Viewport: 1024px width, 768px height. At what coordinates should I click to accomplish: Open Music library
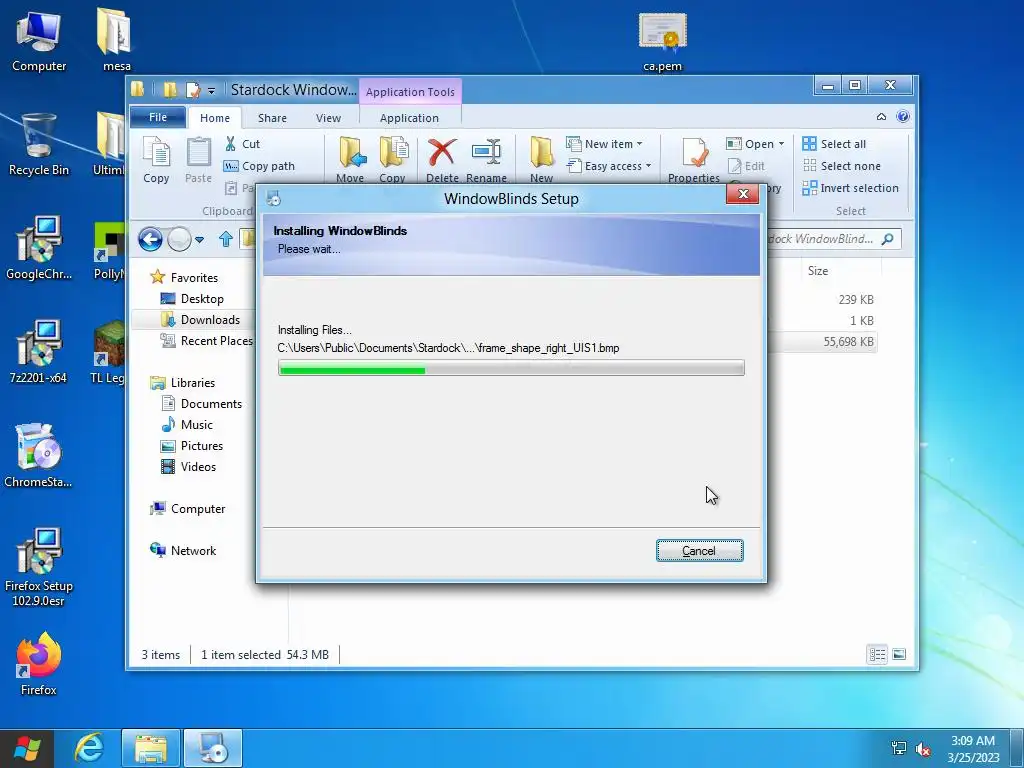pyautogui.click(x=187, y=424)
